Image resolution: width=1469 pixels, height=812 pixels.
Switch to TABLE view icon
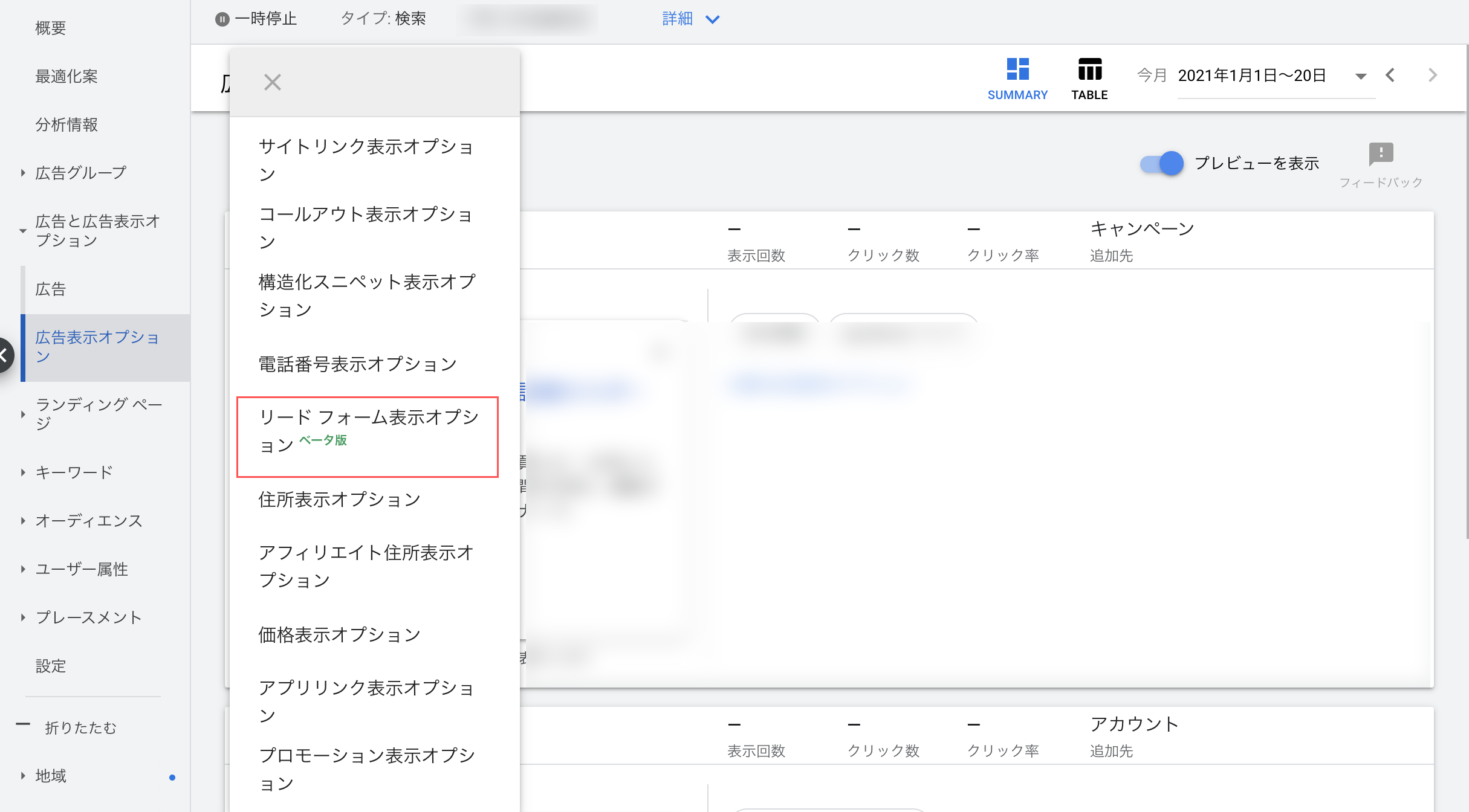[1089, 69]
